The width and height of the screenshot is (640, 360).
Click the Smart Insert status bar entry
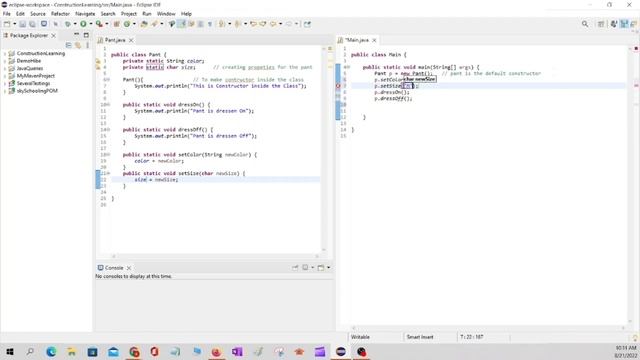click(x=420, y=337)
